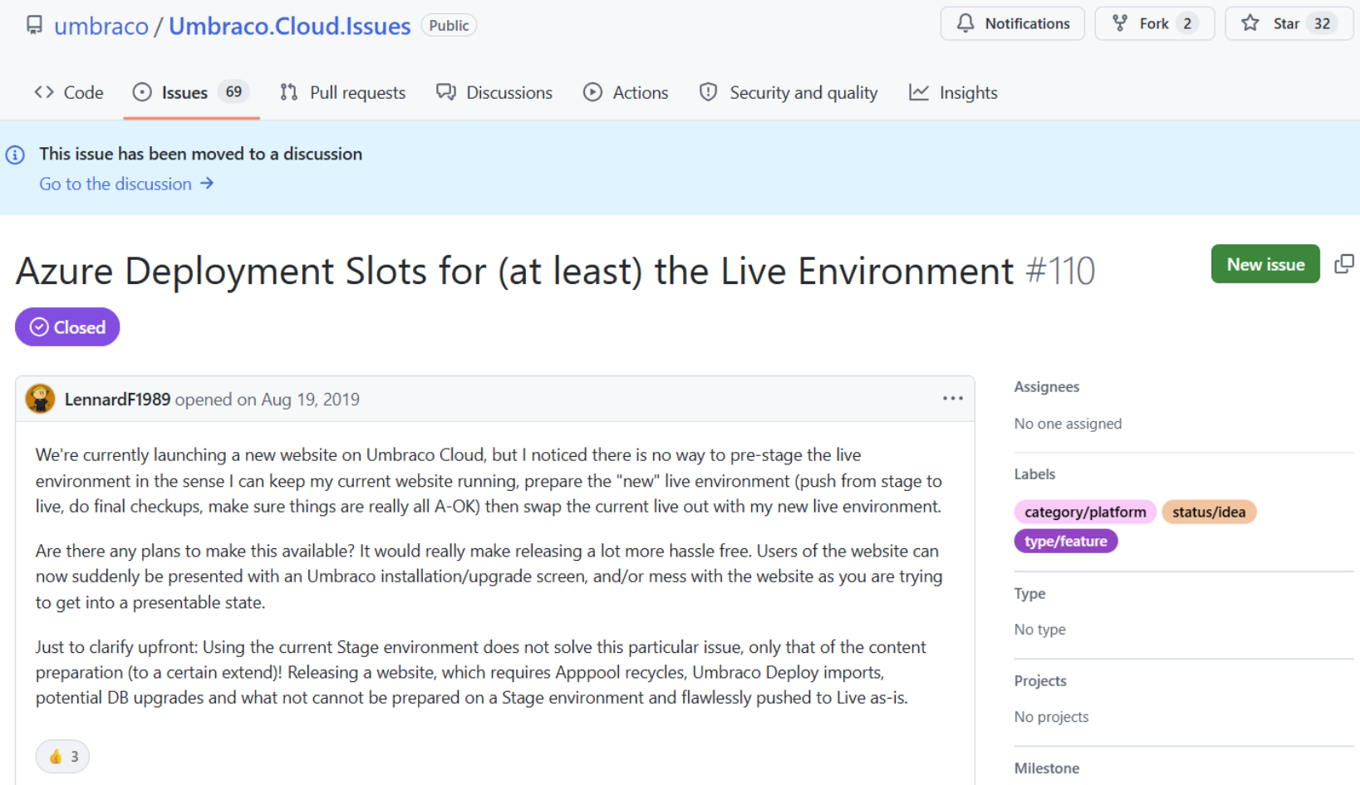
Task: Click the issue title Azure Deployment Slots
Action: point(515,271)
